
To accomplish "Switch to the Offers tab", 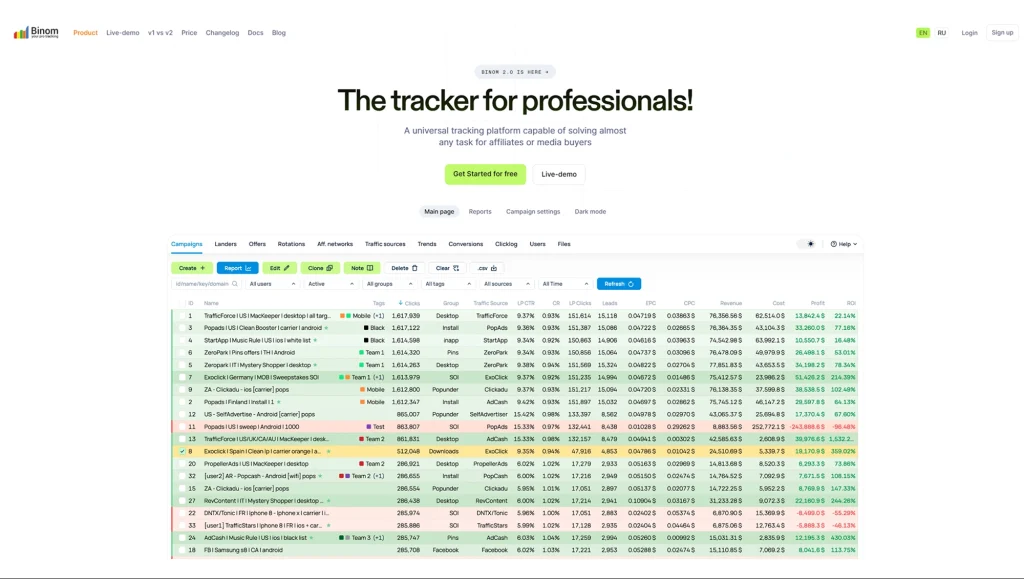I will tap(257, 244).
